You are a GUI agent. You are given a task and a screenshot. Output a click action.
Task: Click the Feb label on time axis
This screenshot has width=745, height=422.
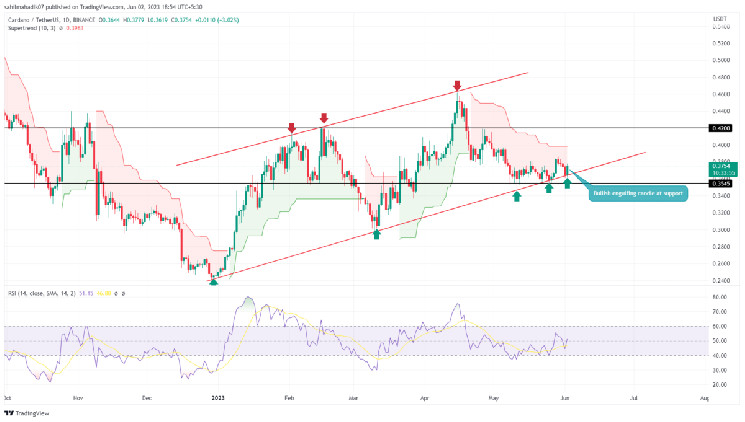click(x=288, y=398)
